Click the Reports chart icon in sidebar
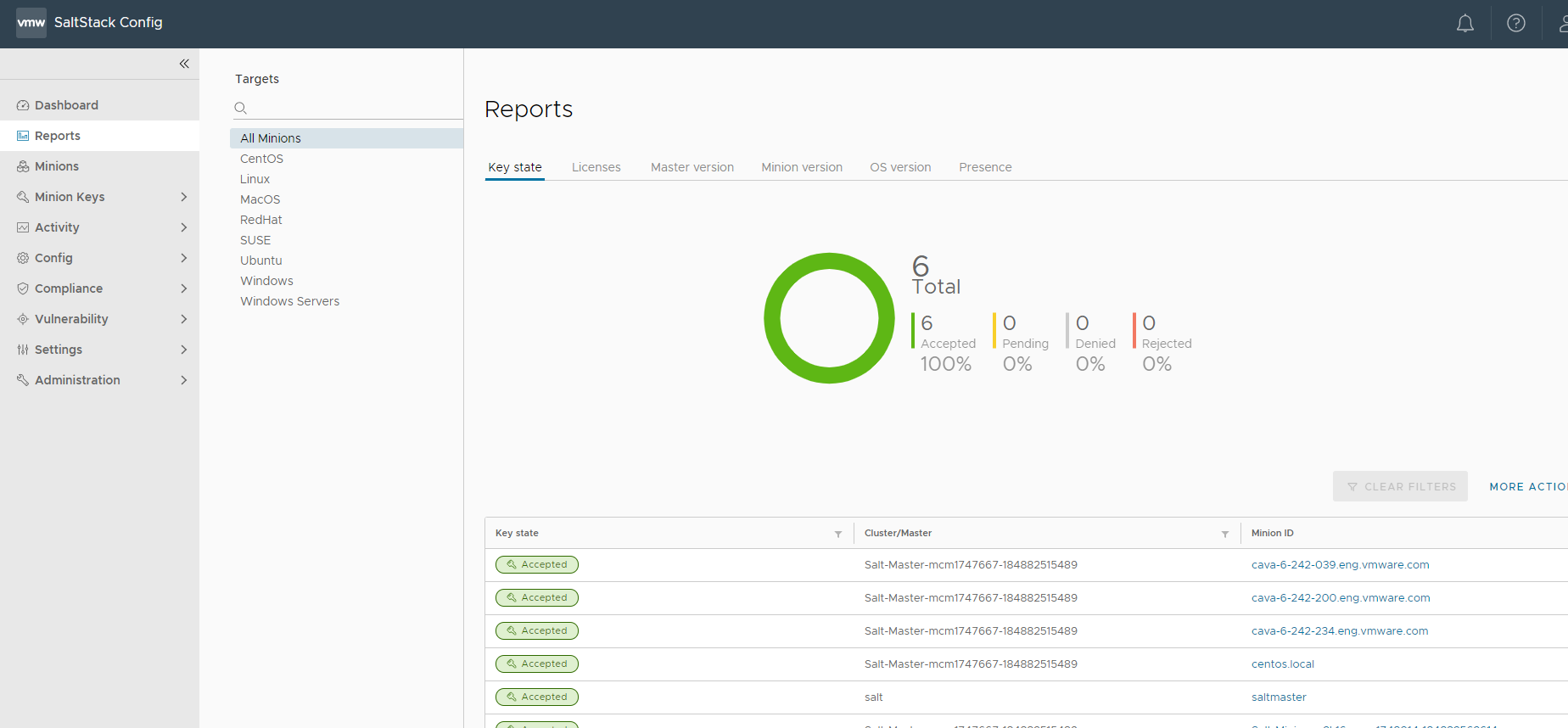 coord(23,136)
